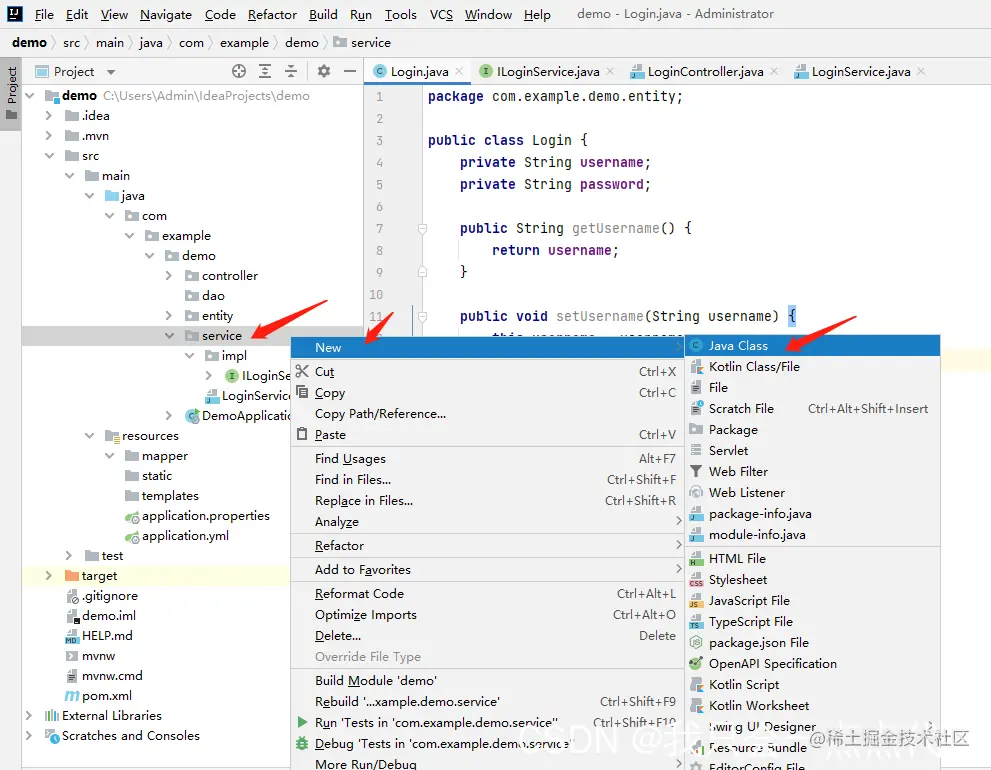Choose Find Usages from context menu
This screenshot has height=770, width=991.
[x=487, y=458]
